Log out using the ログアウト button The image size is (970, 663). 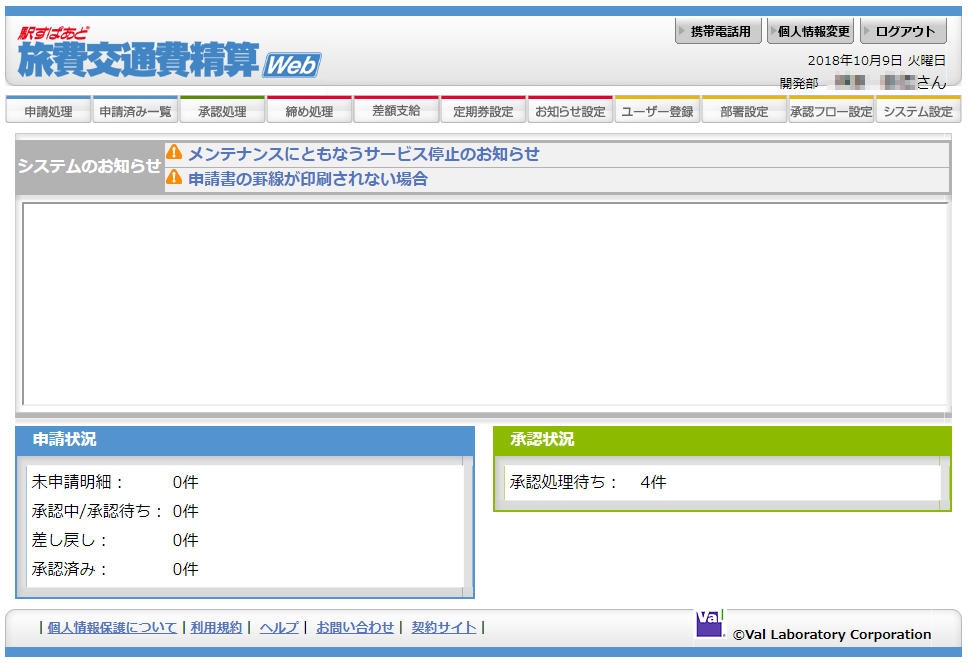click(903, 32)
